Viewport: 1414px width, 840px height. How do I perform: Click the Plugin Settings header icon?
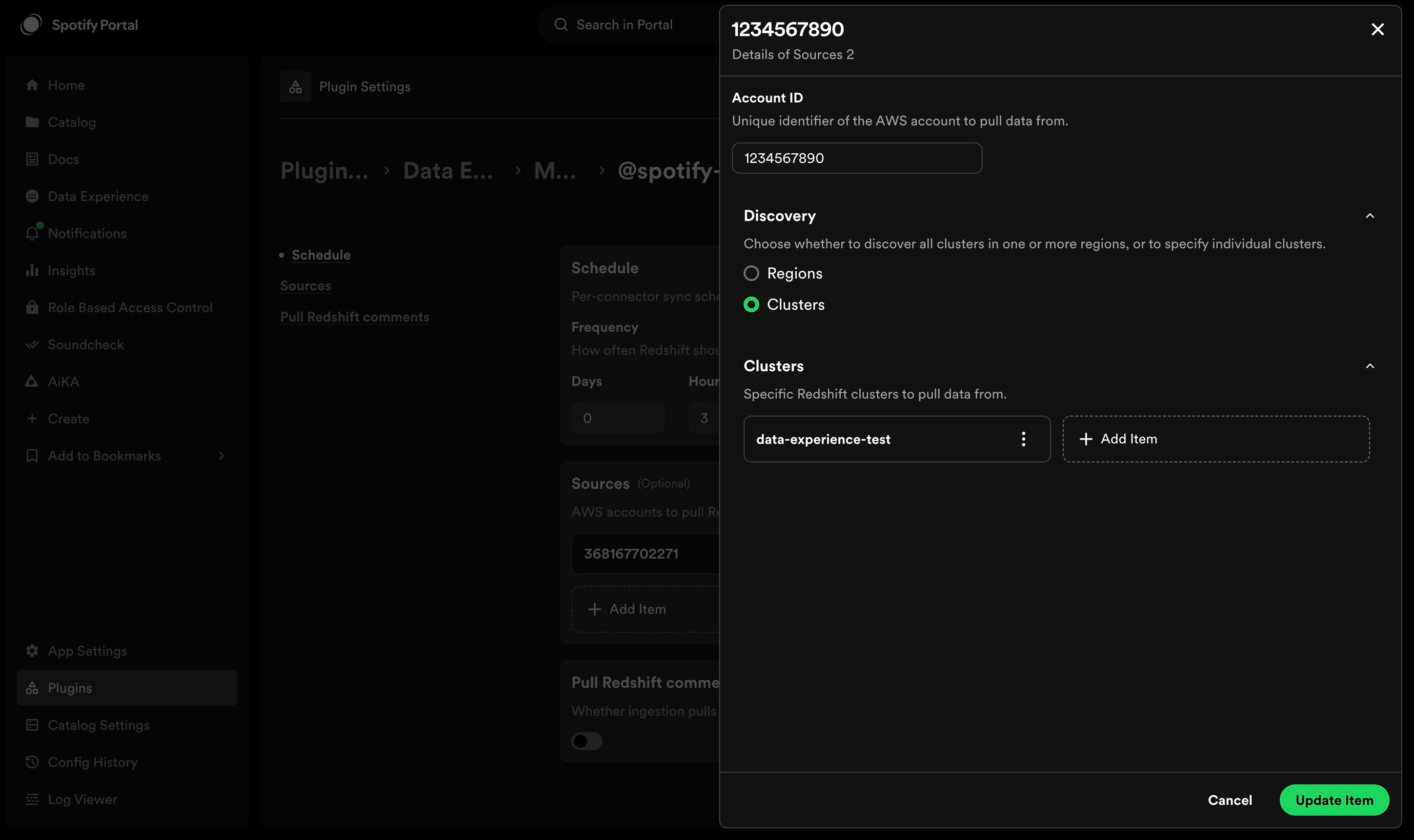296,87
